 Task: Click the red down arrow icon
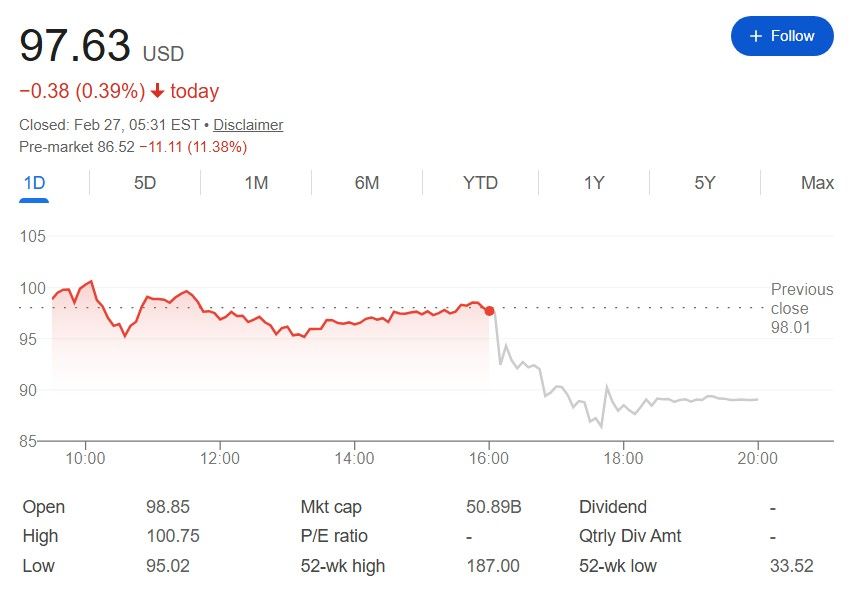(157, 92)
